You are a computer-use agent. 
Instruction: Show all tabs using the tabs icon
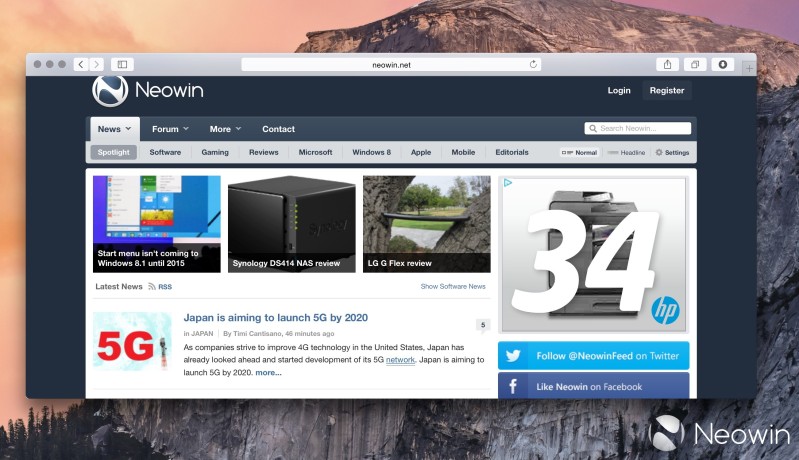(x=695, y=64)
